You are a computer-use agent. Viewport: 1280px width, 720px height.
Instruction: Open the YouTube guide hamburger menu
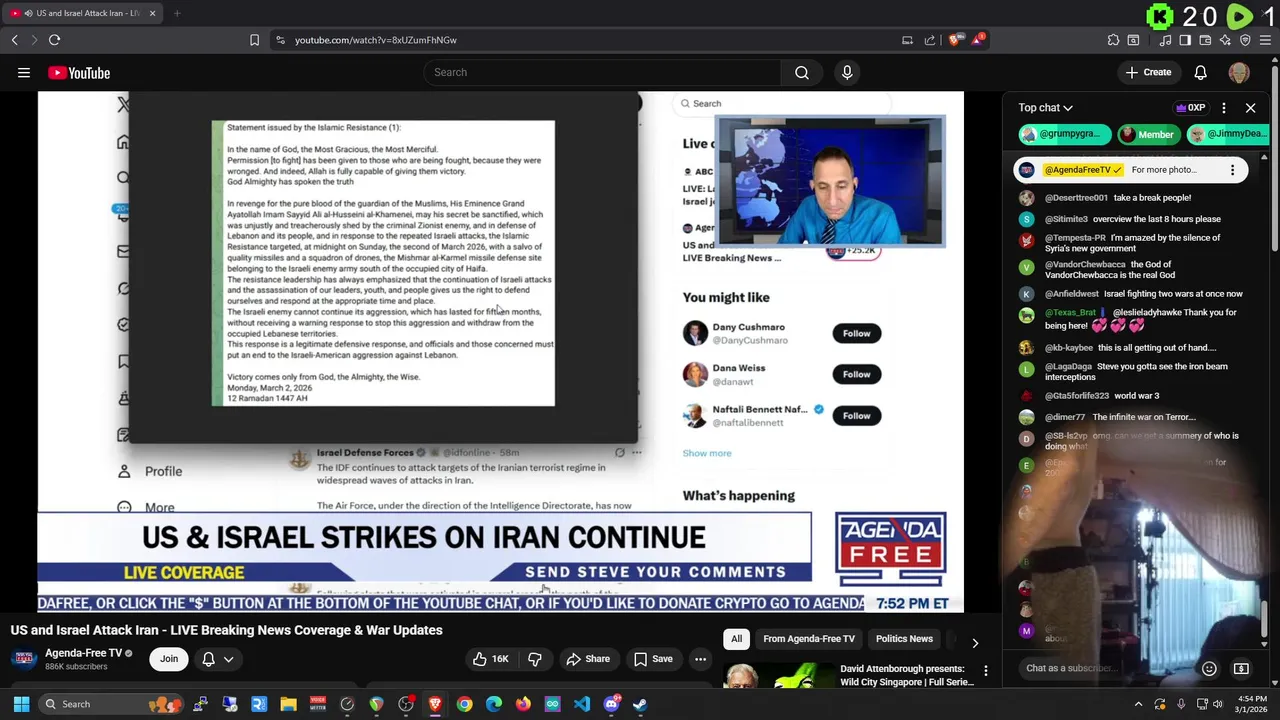tap(24, 73)
